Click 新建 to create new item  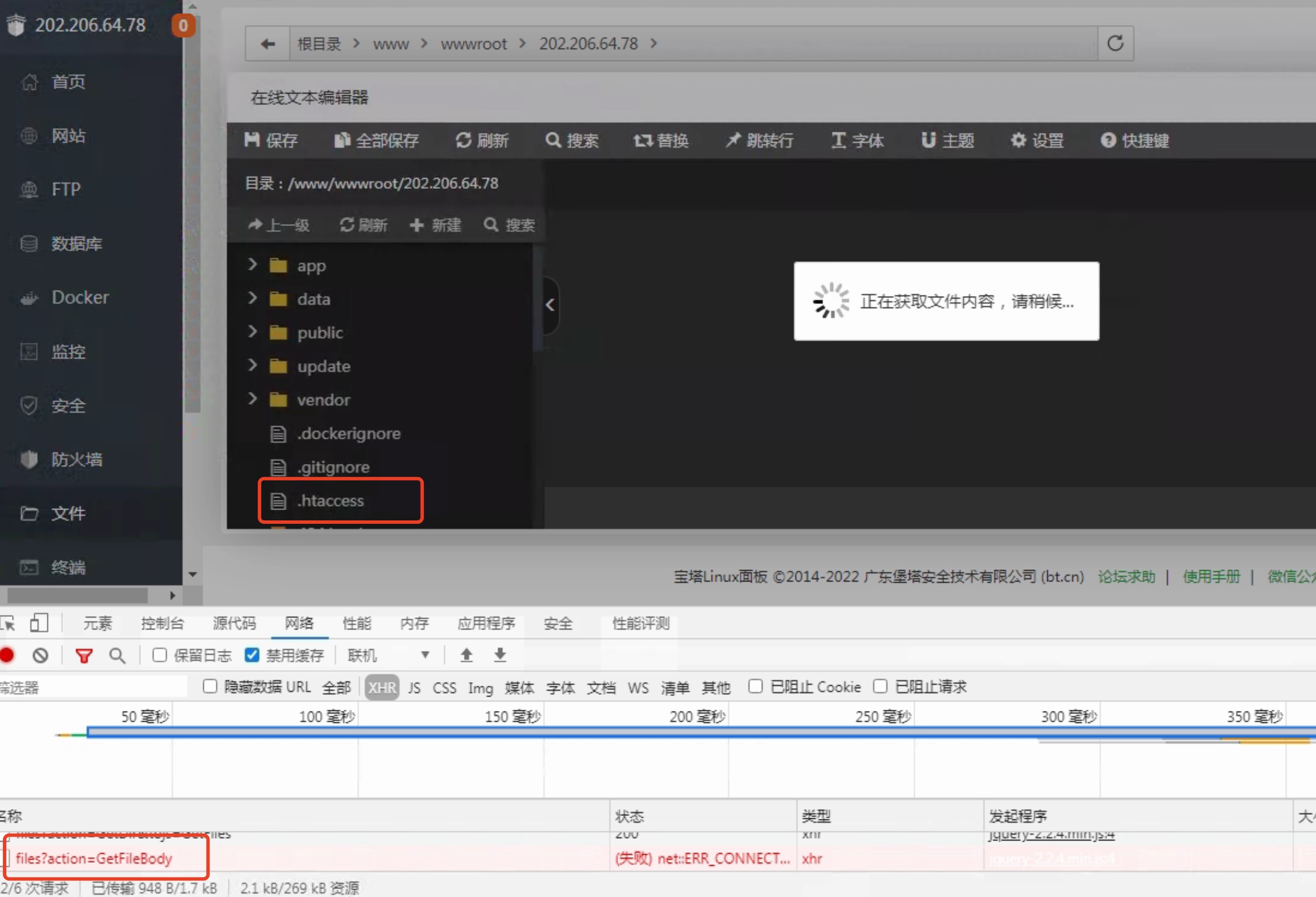click(x=435, y=225)
